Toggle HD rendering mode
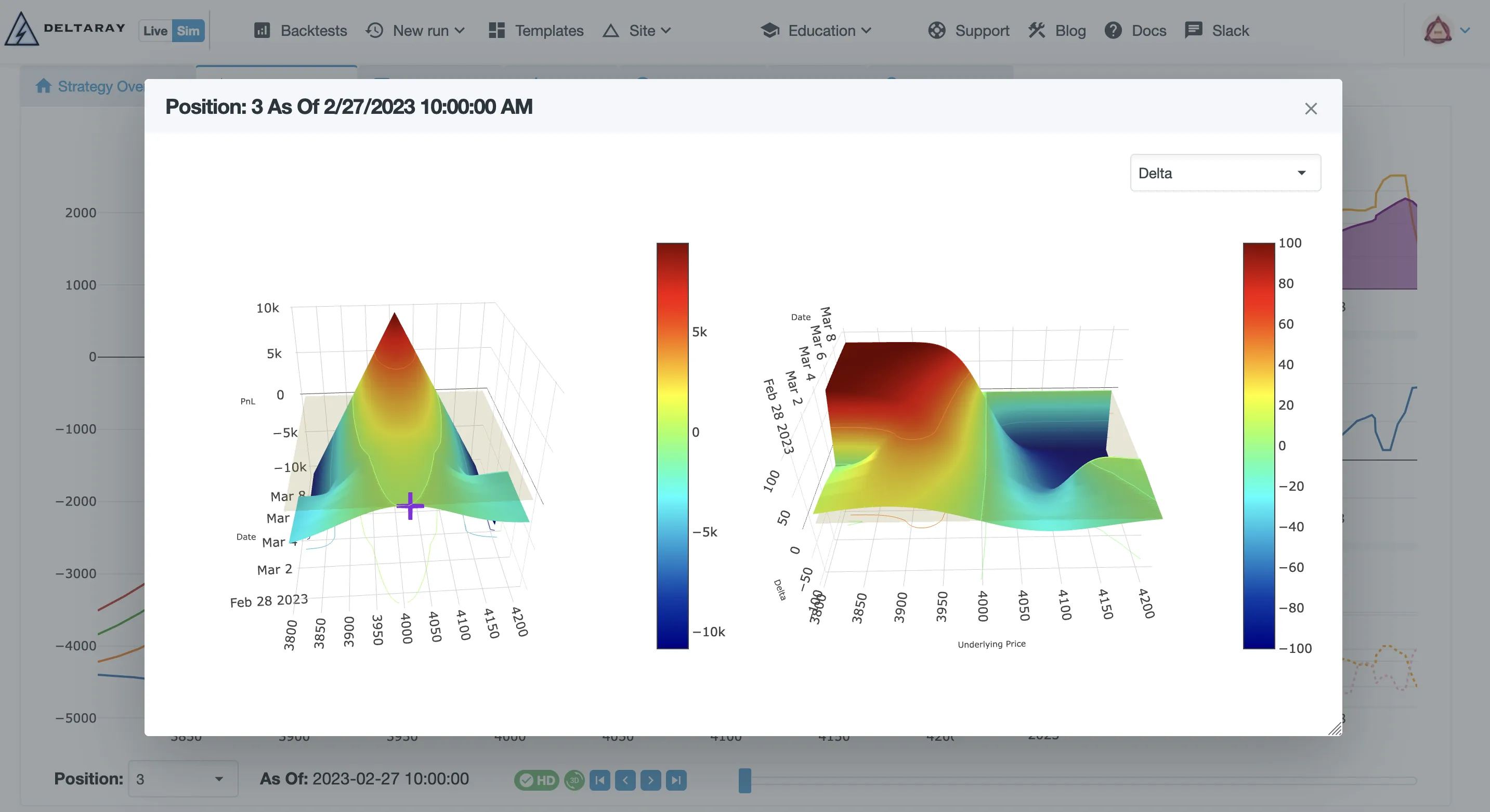The height and width of the screenshot is (812, 1490). 537,780
